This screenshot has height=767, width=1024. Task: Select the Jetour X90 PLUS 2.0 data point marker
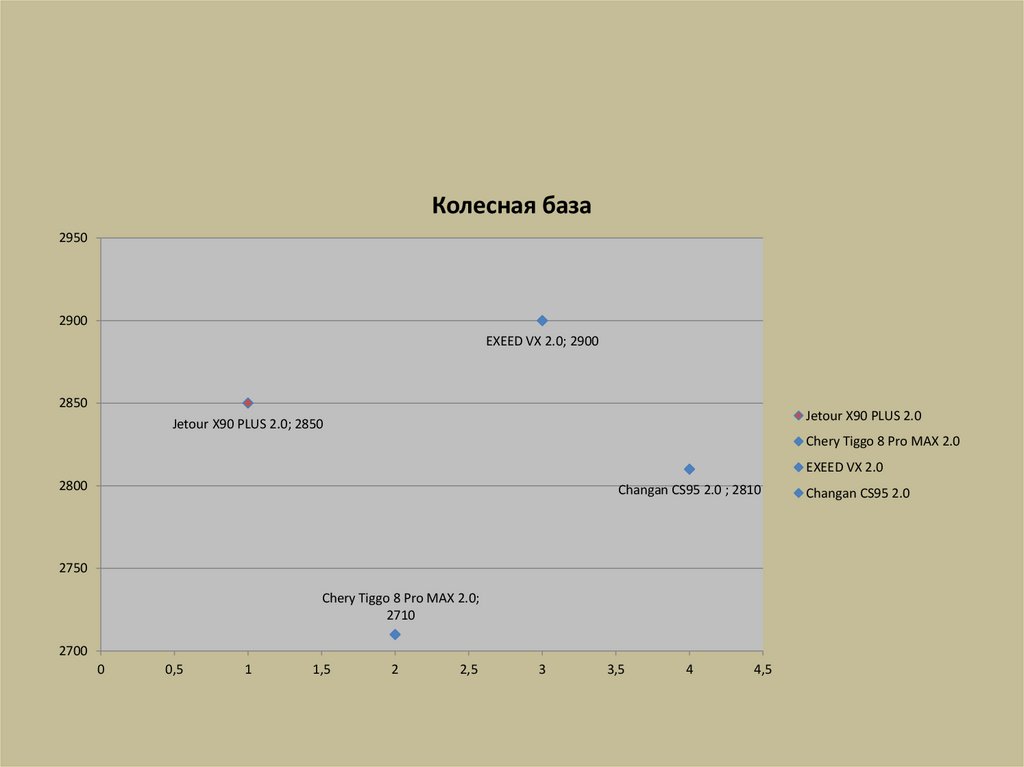pyautogui.click(x=248, y=403)
